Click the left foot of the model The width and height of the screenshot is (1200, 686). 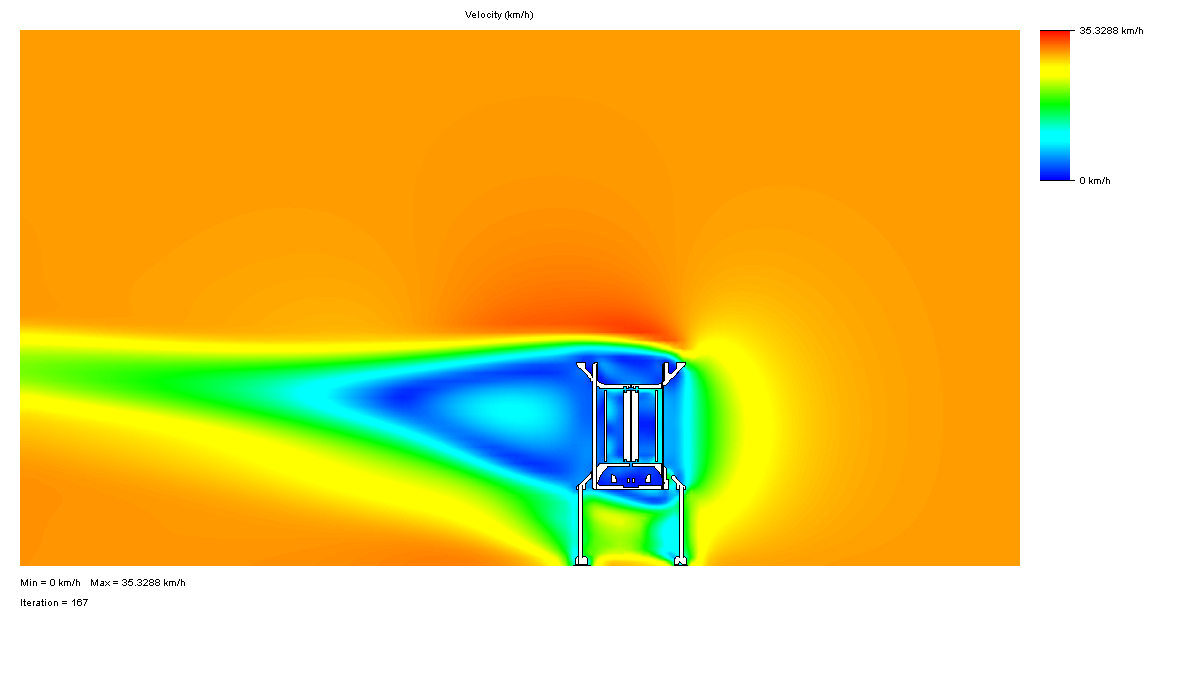click(x=581, y=561)
